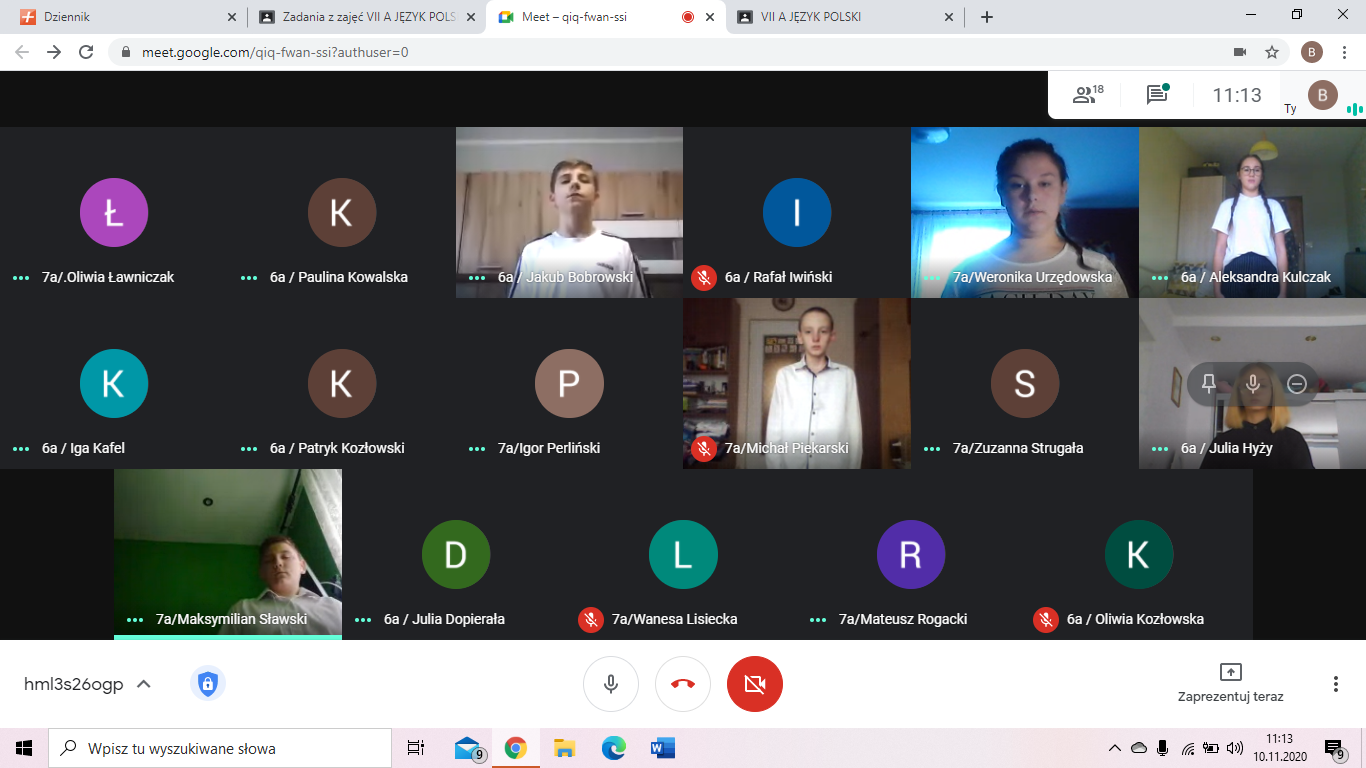1366x768 pixels.
Task: Toggle the camera on/off button
Action: point(755,684)
